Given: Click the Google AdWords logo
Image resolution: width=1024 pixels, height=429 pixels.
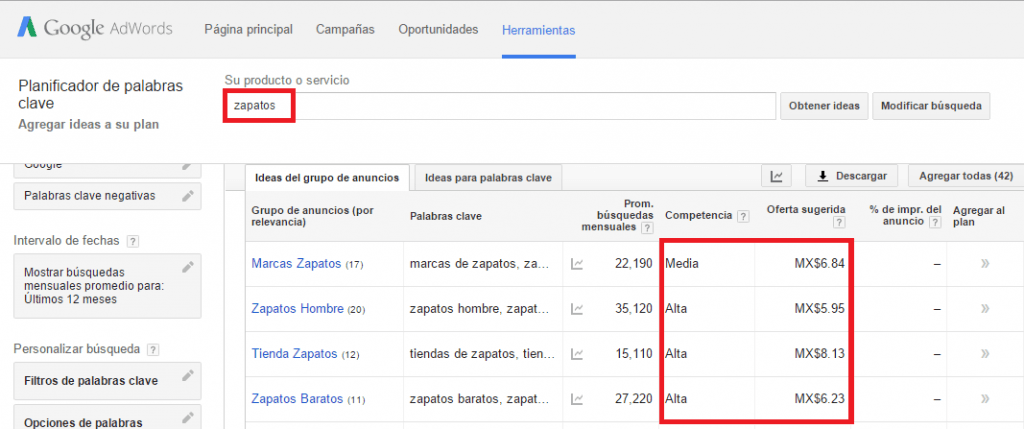Looking at the screenshot, I should (94, 29).
